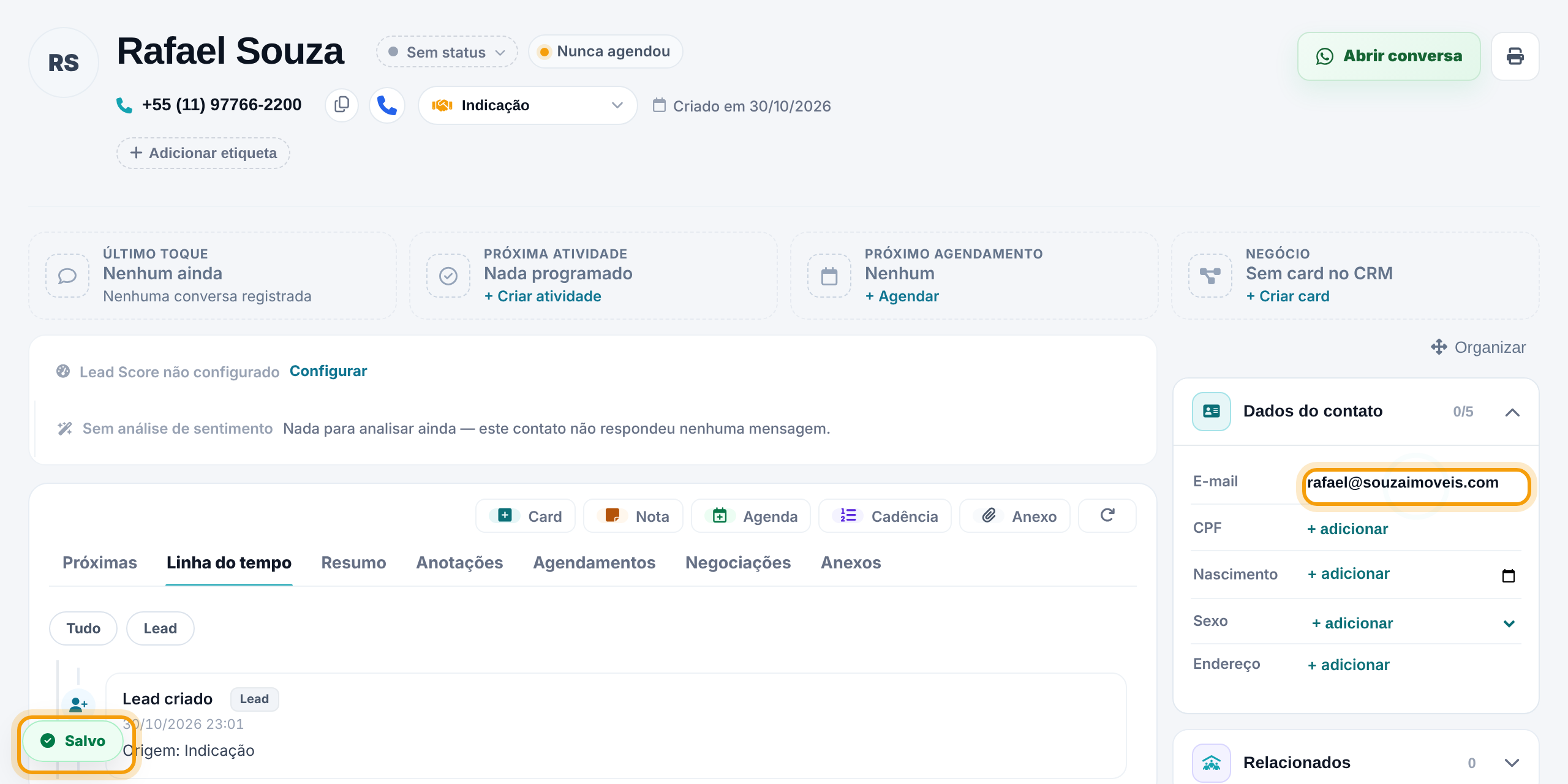Click the Abrir conversa button

tap(1389, 56)
